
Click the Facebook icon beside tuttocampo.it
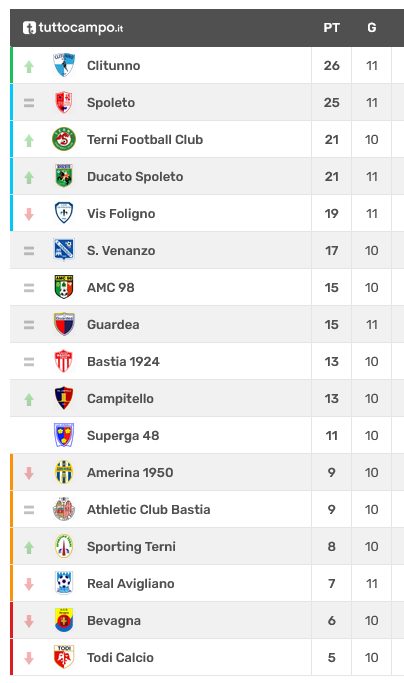(29, 28)
